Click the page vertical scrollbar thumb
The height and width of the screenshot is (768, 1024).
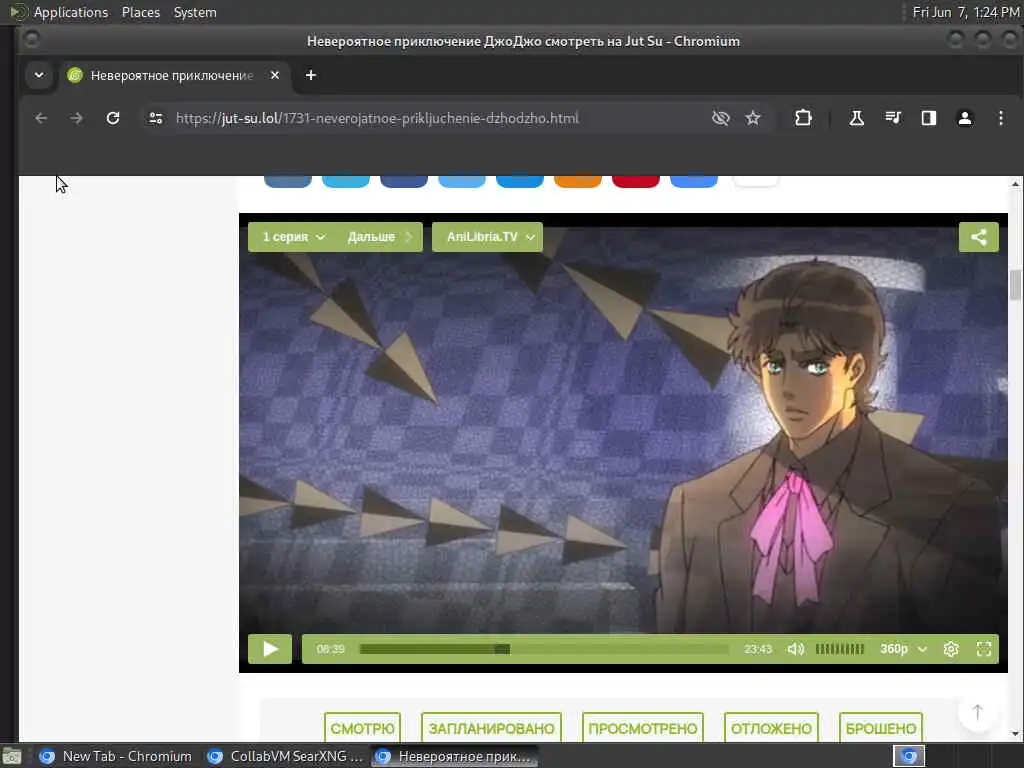[1015, 283]
